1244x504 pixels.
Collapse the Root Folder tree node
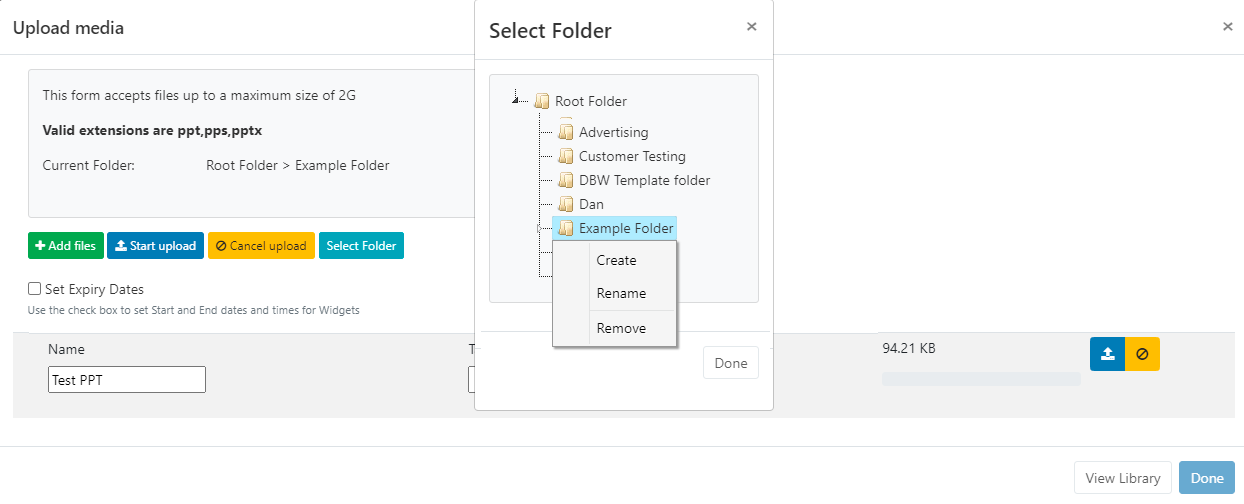point(516,100)
